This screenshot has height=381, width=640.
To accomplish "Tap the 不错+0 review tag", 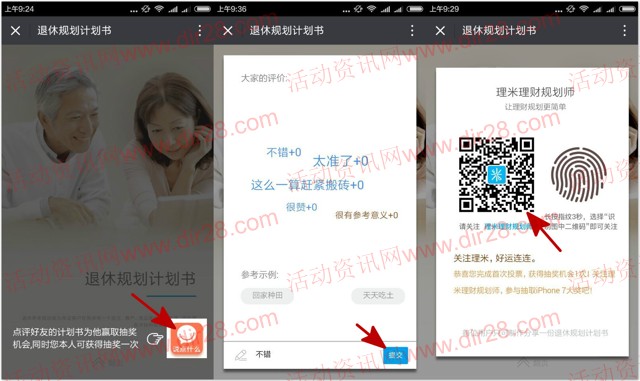I will [x=284, y=152].
